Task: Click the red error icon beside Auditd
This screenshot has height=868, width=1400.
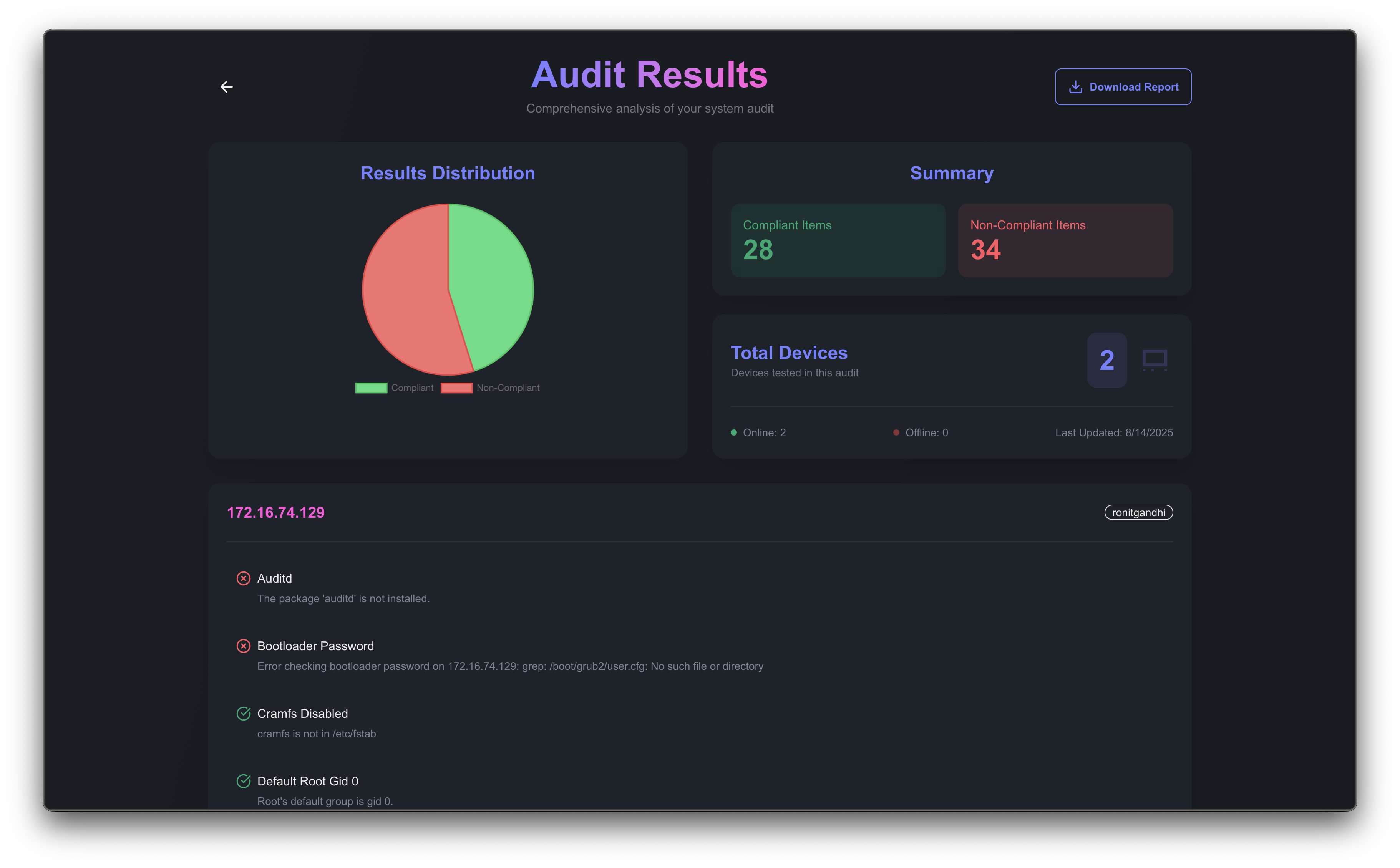Action: pyautogui.click(x=244, y=578)
